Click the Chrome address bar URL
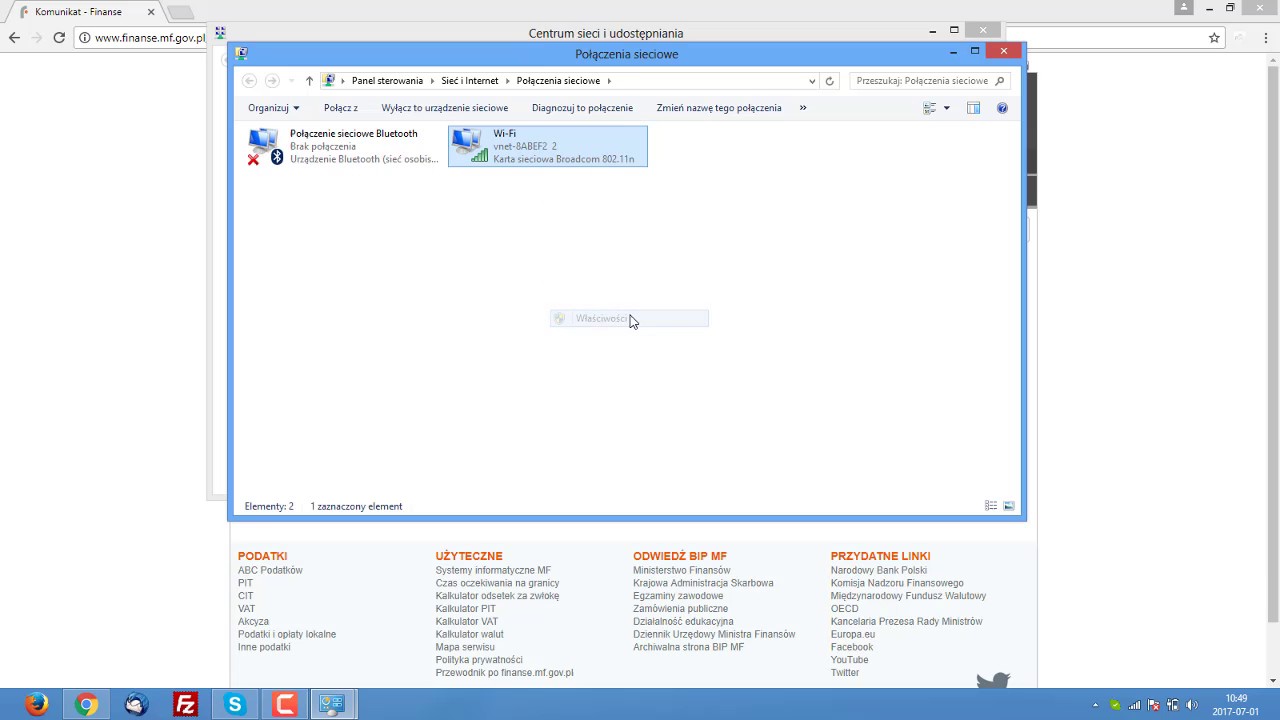 [150, 38]
